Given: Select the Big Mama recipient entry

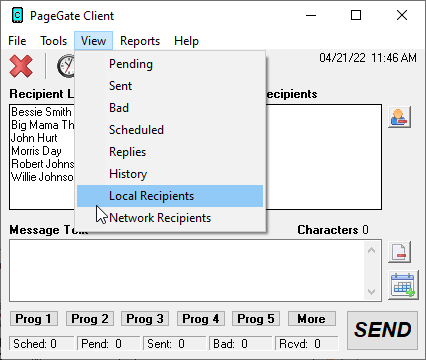Looking at the screenshot, I should coord(43,125).
